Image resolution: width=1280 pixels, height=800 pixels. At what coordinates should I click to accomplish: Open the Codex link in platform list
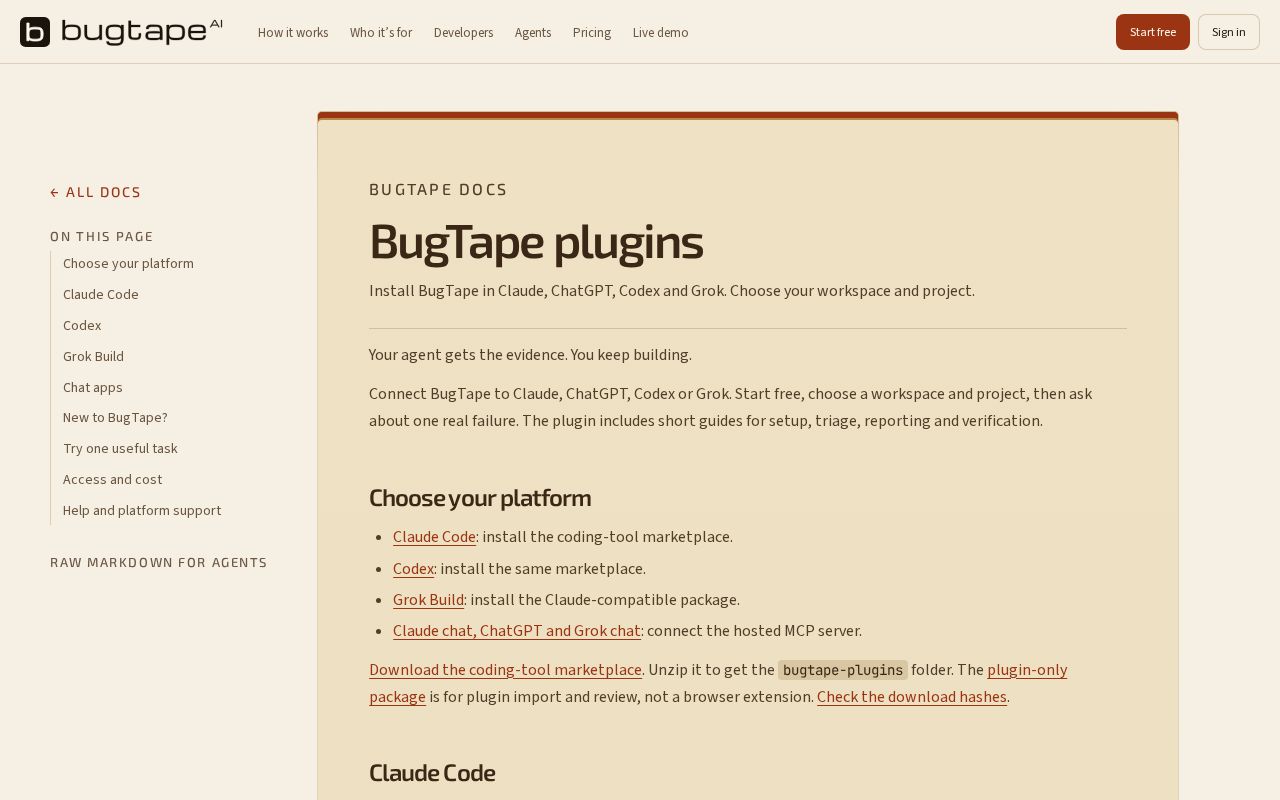point(413,569)
